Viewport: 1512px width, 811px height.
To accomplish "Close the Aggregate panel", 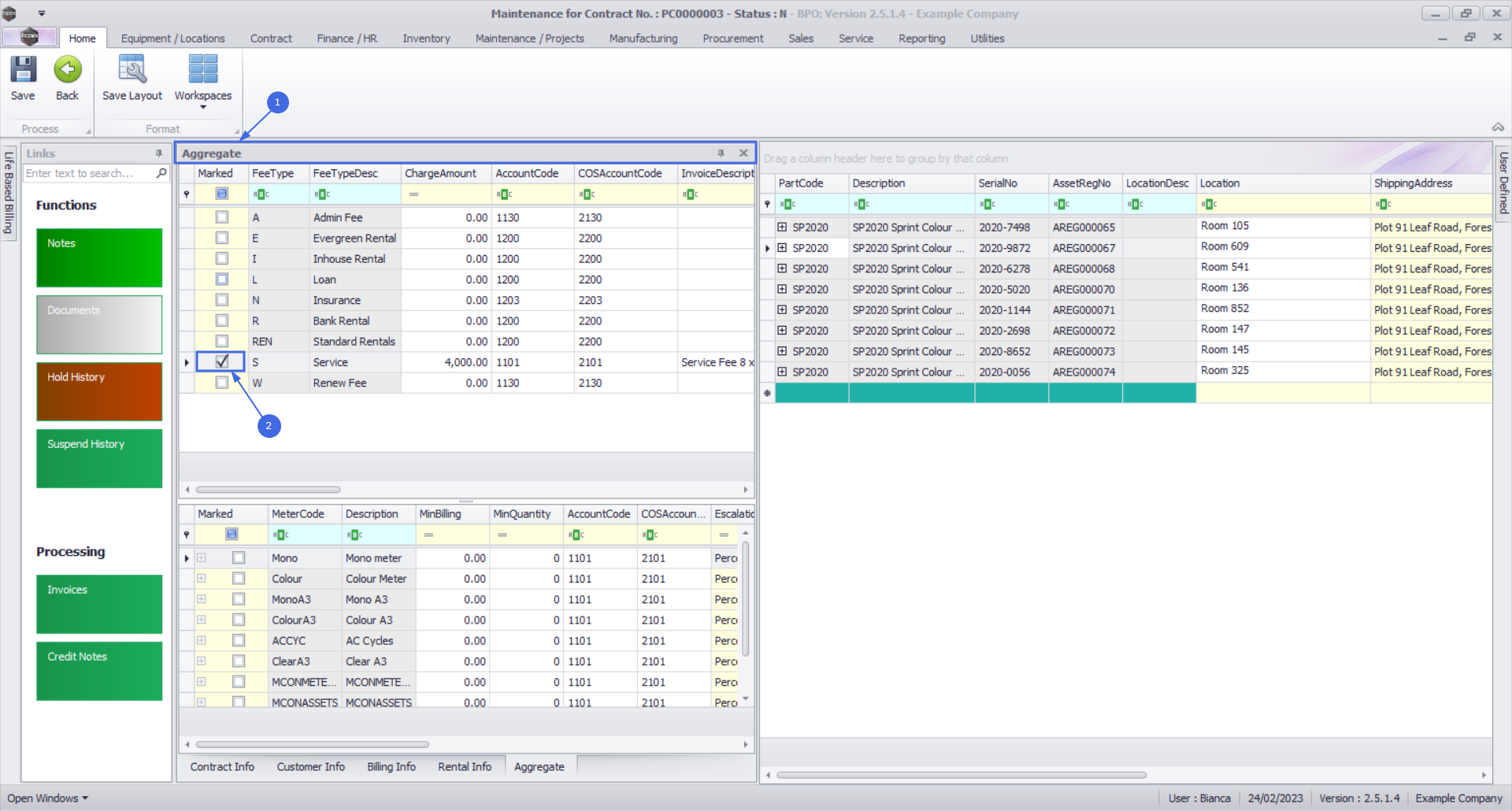I will (743, 154).
